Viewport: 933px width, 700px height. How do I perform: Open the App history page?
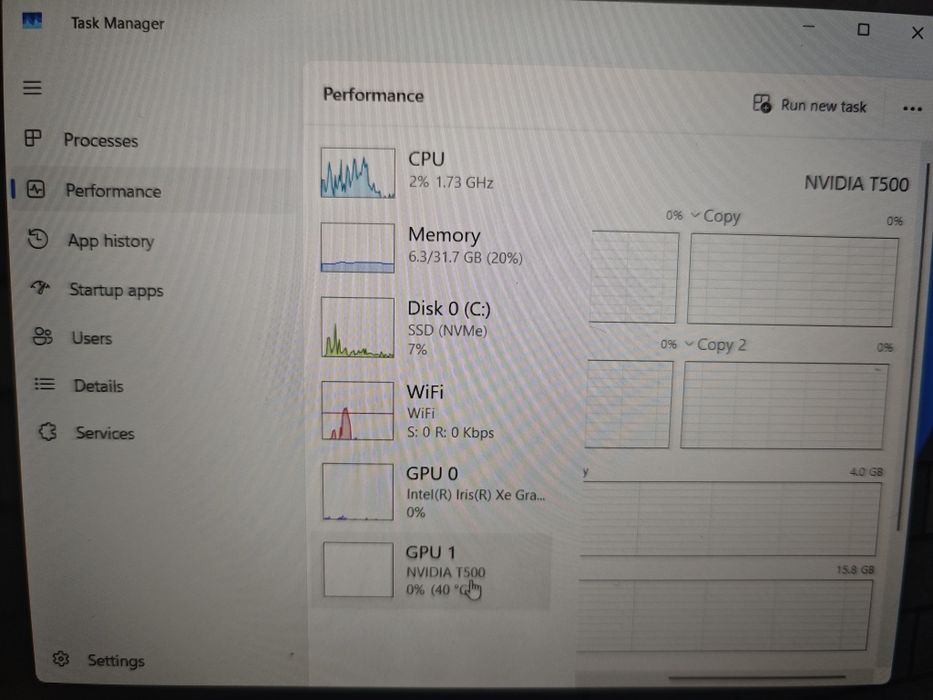[x=111, y=241]
